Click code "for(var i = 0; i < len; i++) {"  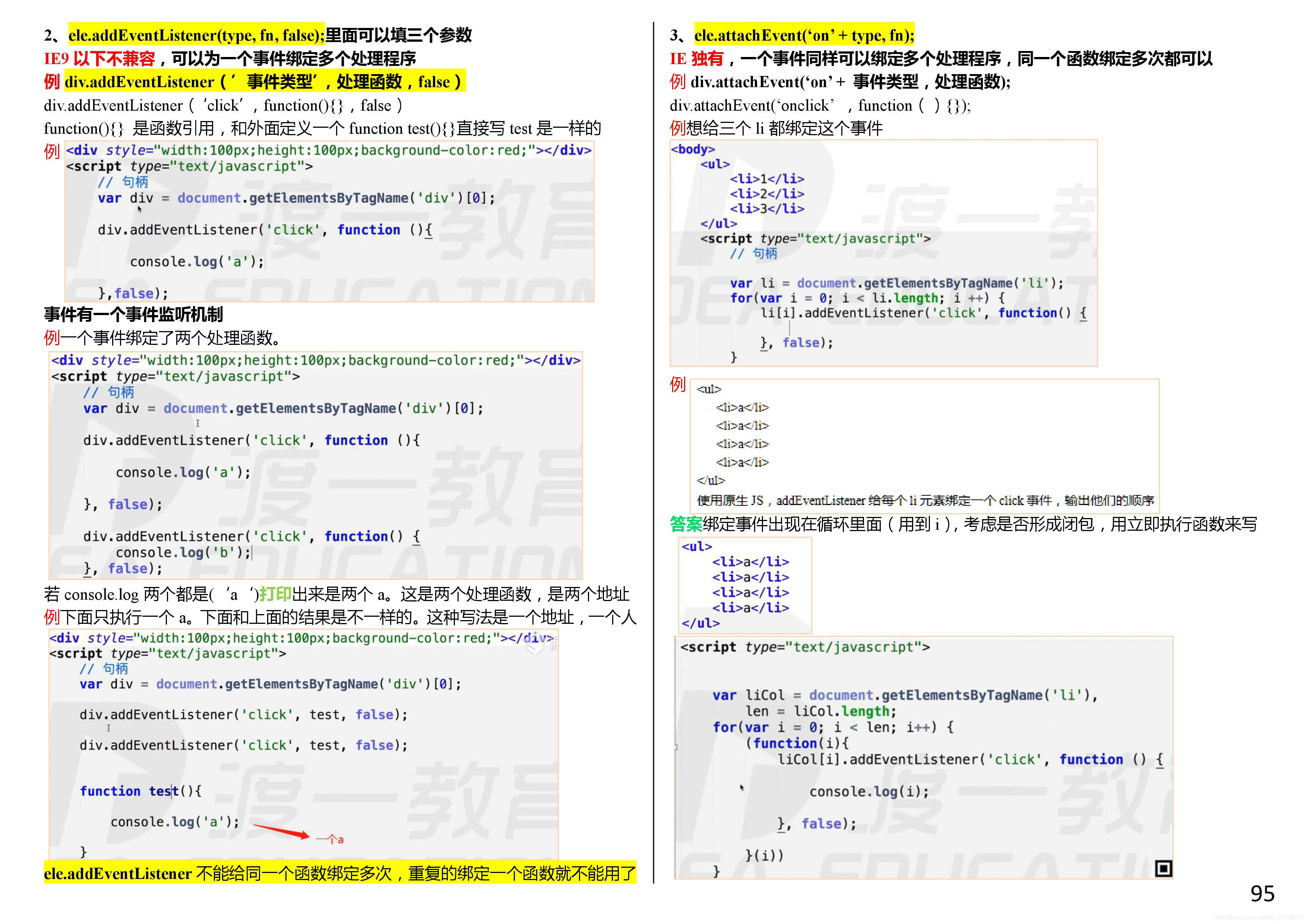(833, 727)
